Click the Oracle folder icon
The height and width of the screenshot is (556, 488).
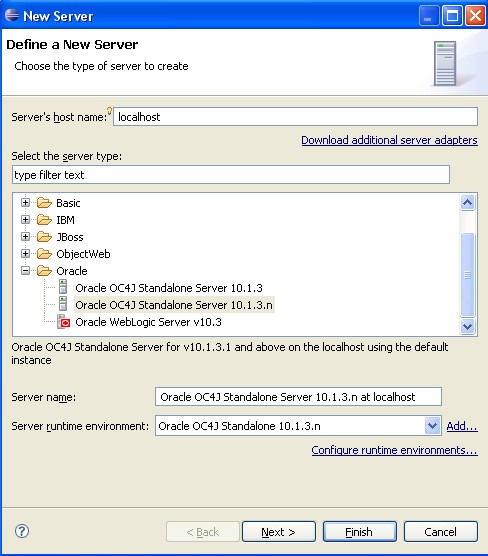44,271
